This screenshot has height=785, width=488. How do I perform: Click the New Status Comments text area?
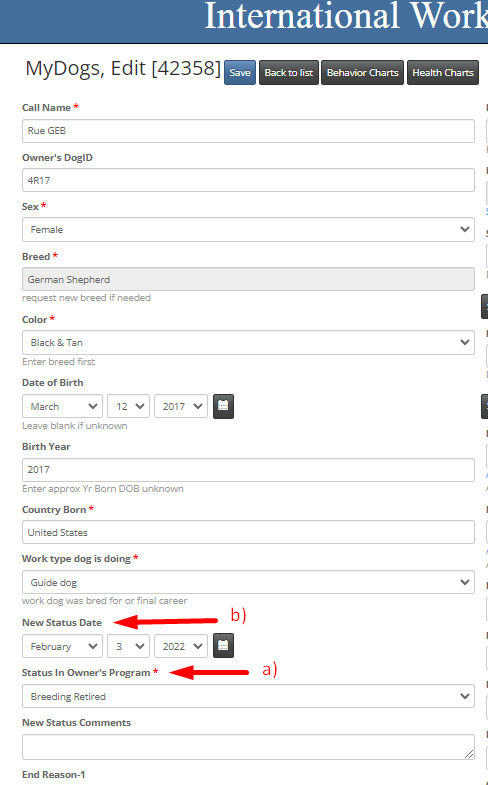(x=248, y=747)
